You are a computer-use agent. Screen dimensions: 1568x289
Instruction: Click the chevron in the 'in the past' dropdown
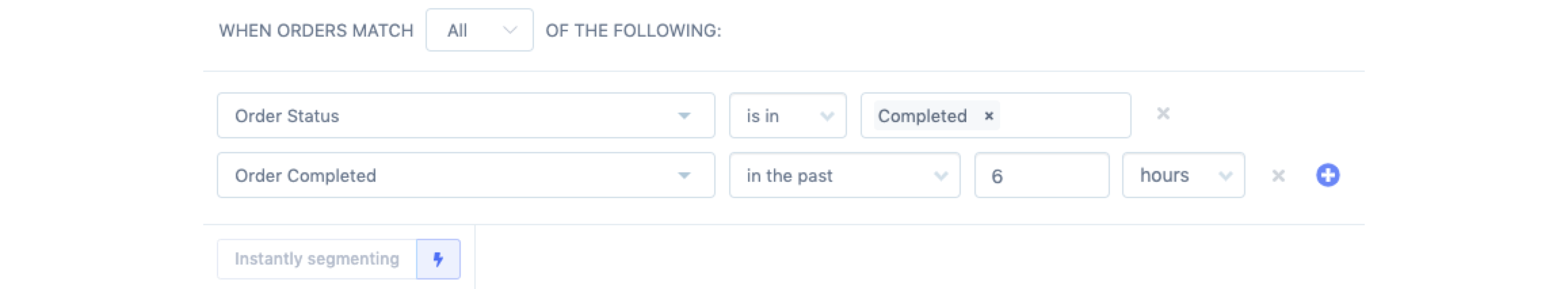tap(941, 176)
